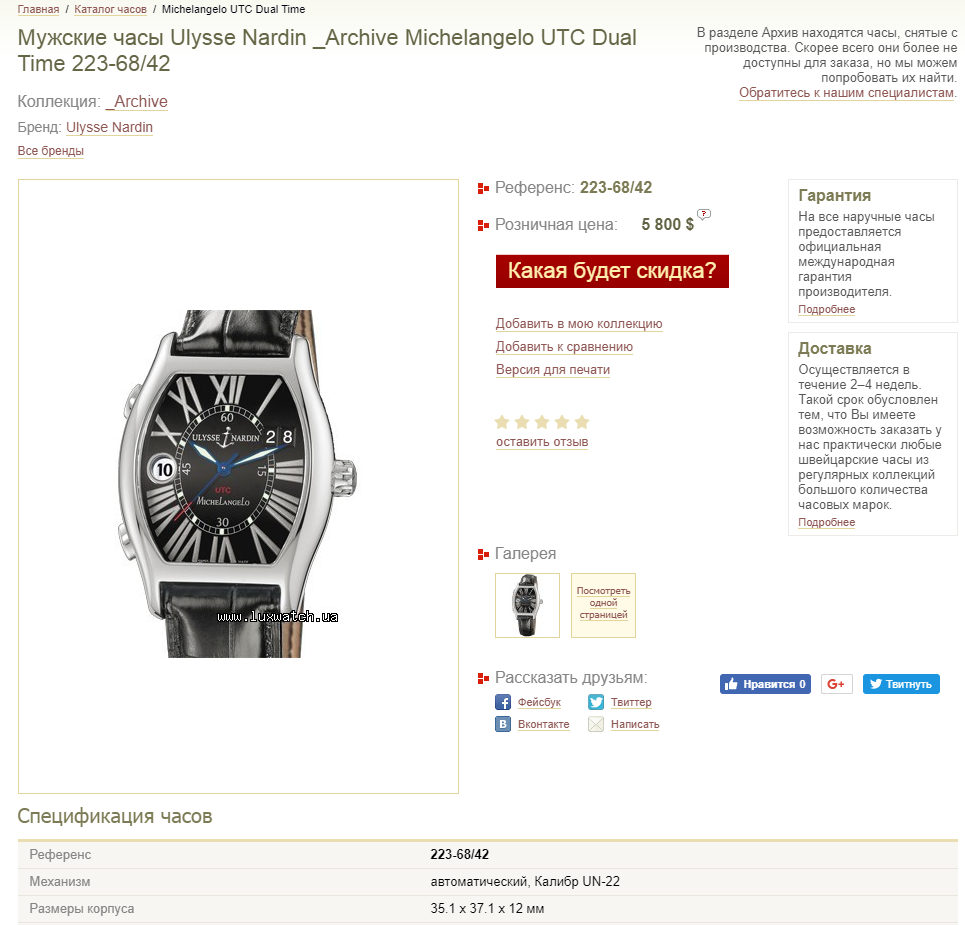Click the envelope Написать icon

point(596,724)
